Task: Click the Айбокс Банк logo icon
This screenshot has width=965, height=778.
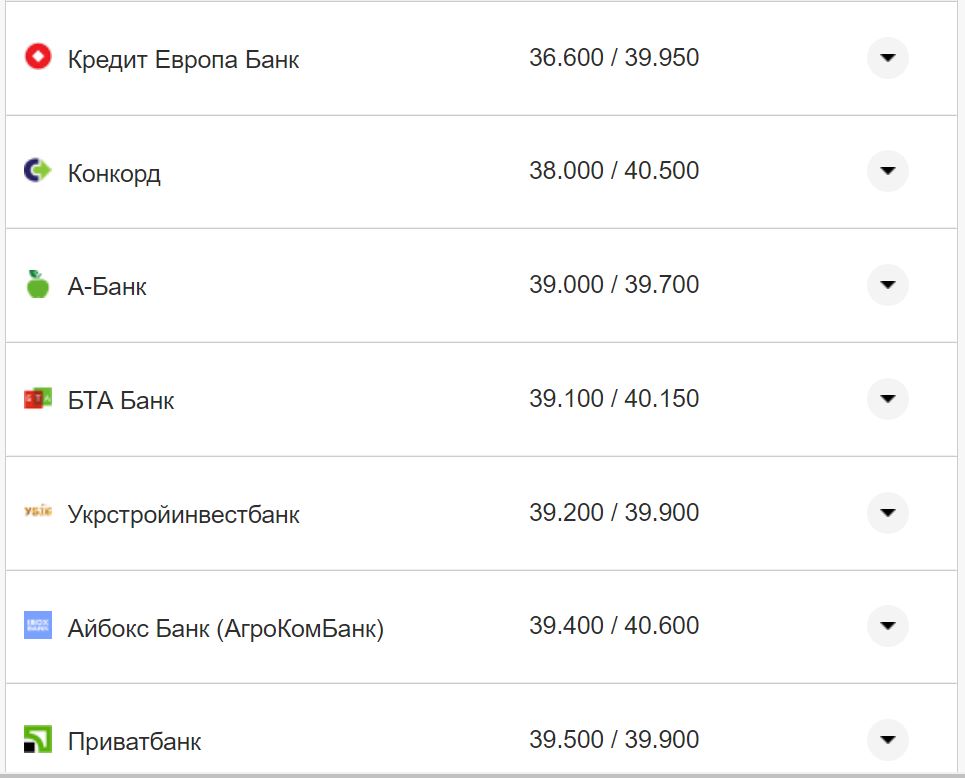Action: 37,626
